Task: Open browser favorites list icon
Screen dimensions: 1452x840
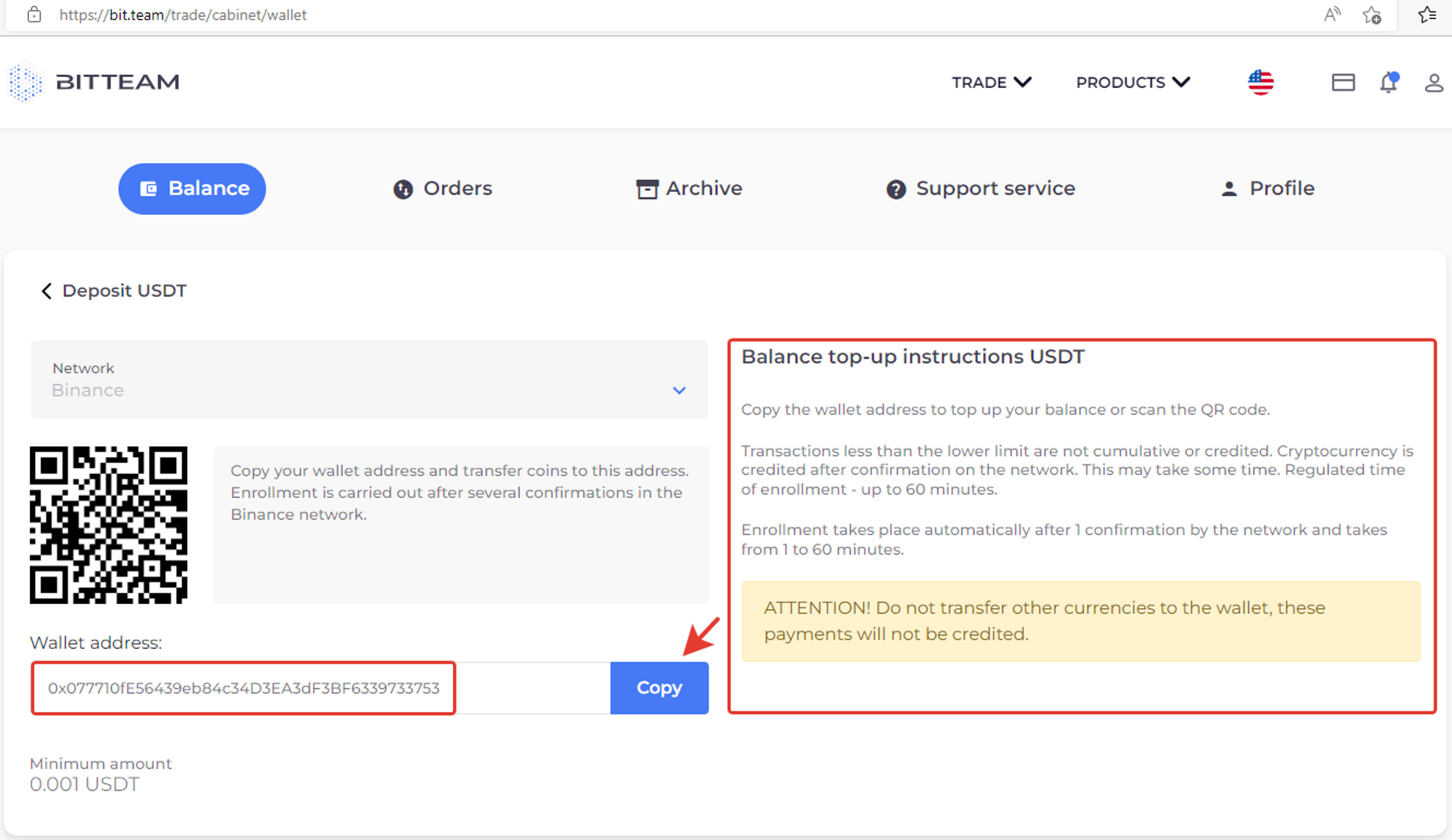Action: click(x=1427, y=15)
